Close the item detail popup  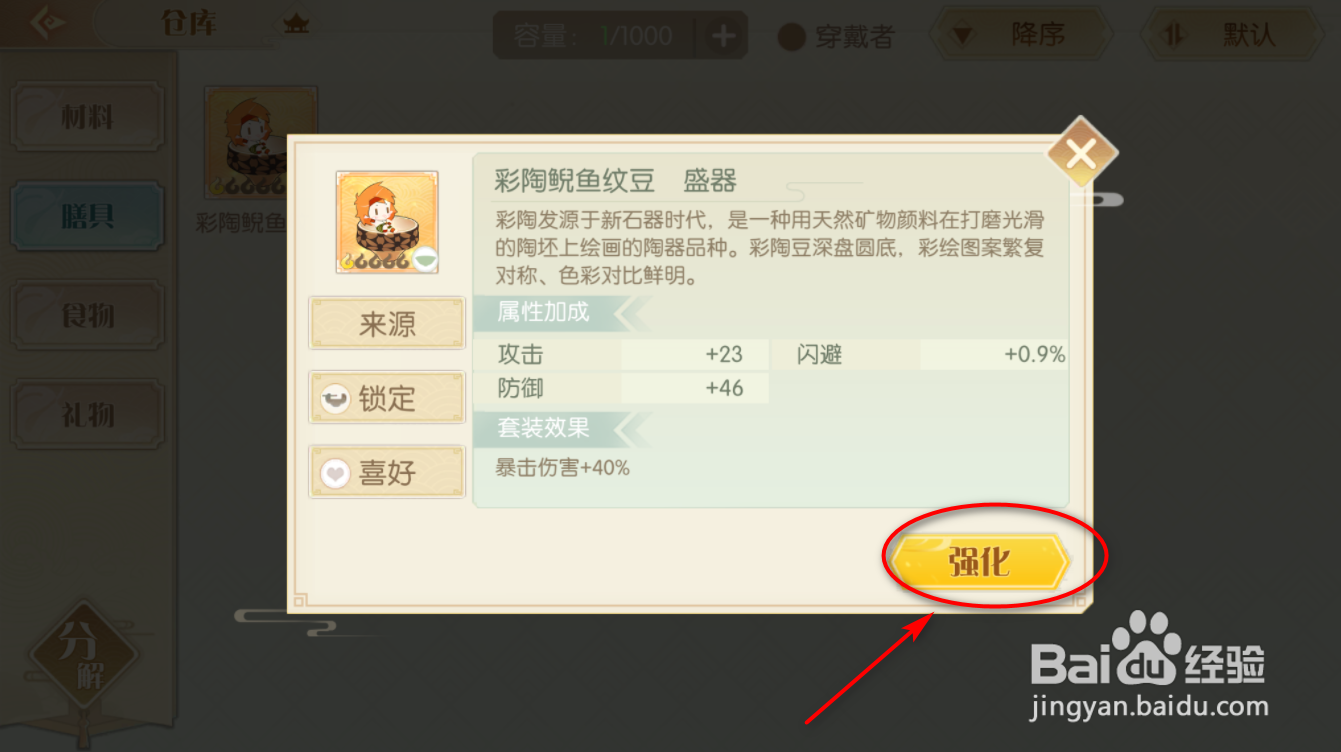coord(1081,154)
